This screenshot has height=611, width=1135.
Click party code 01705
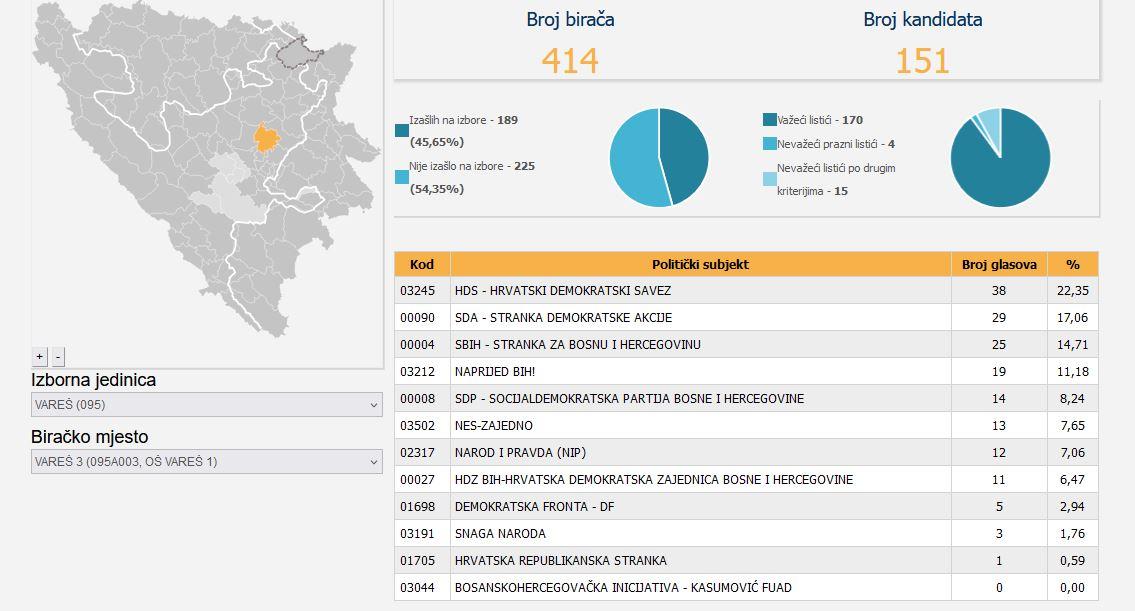[x=418, y=560]
